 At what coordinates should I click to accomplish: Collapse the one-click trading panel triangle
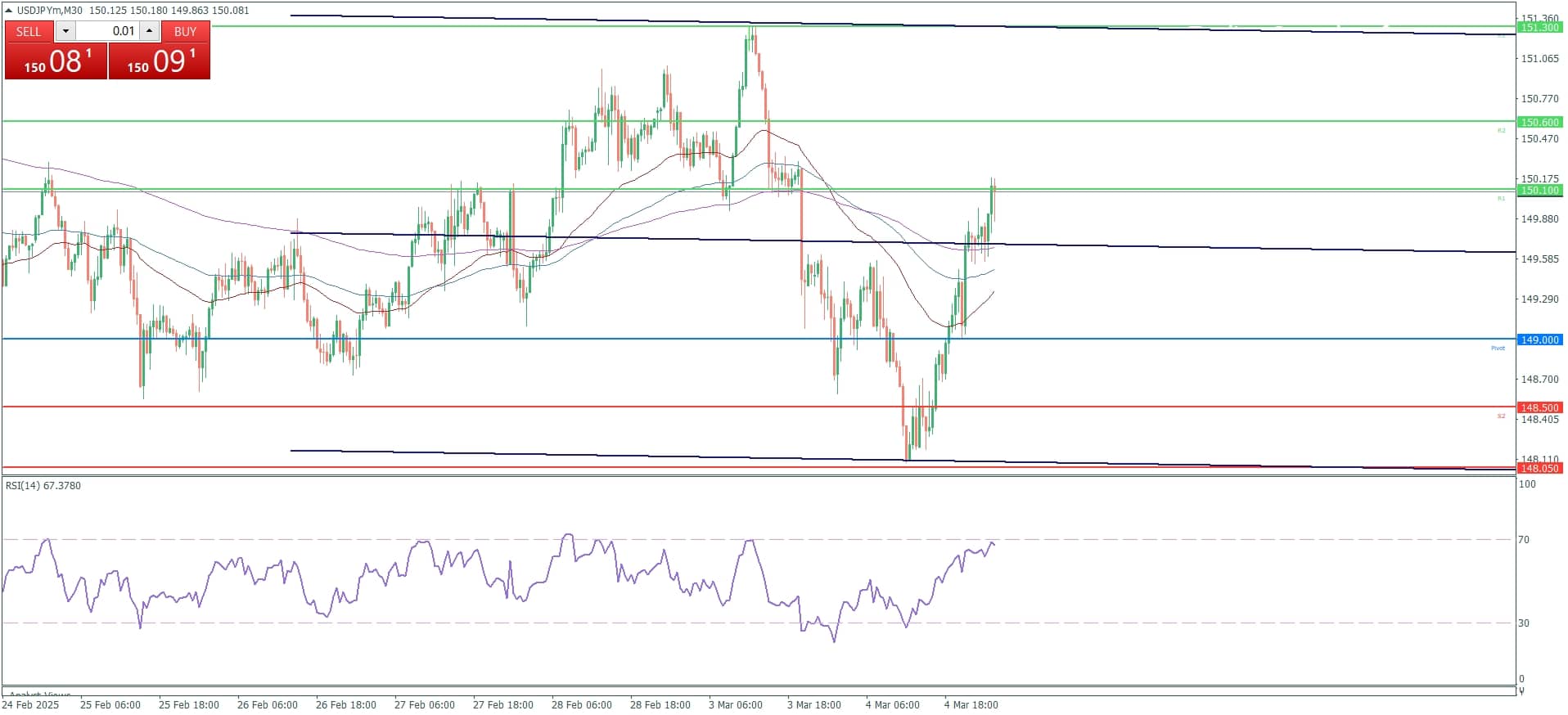[8, 11]
